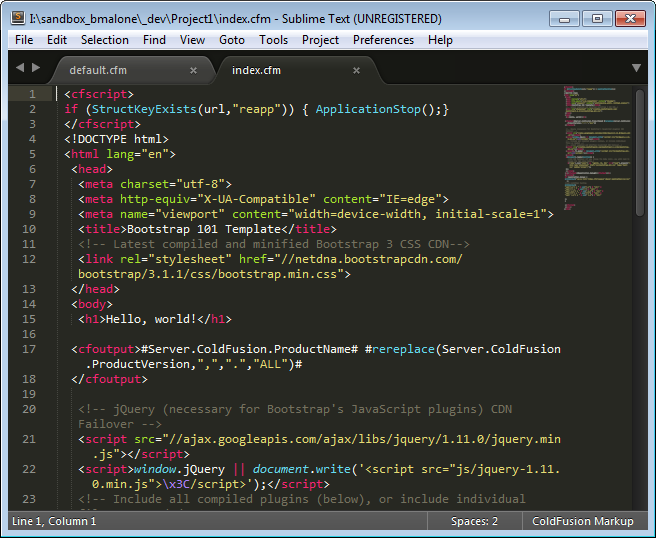Screen dimensions: 656x538
Task: Open the tab list dropdown arrow
Action: click(x=636, y=68)
